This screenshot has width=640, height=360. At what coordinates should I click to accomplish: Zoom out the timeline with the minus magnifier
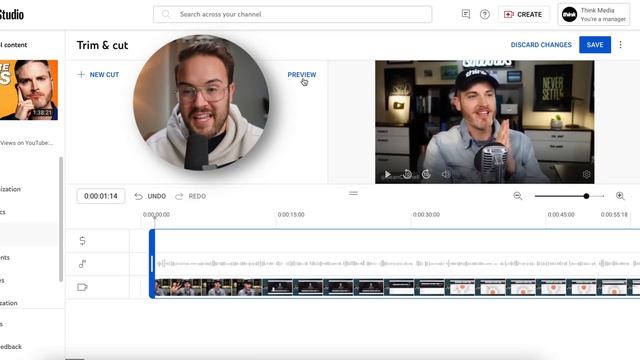[x=518, y=196]
